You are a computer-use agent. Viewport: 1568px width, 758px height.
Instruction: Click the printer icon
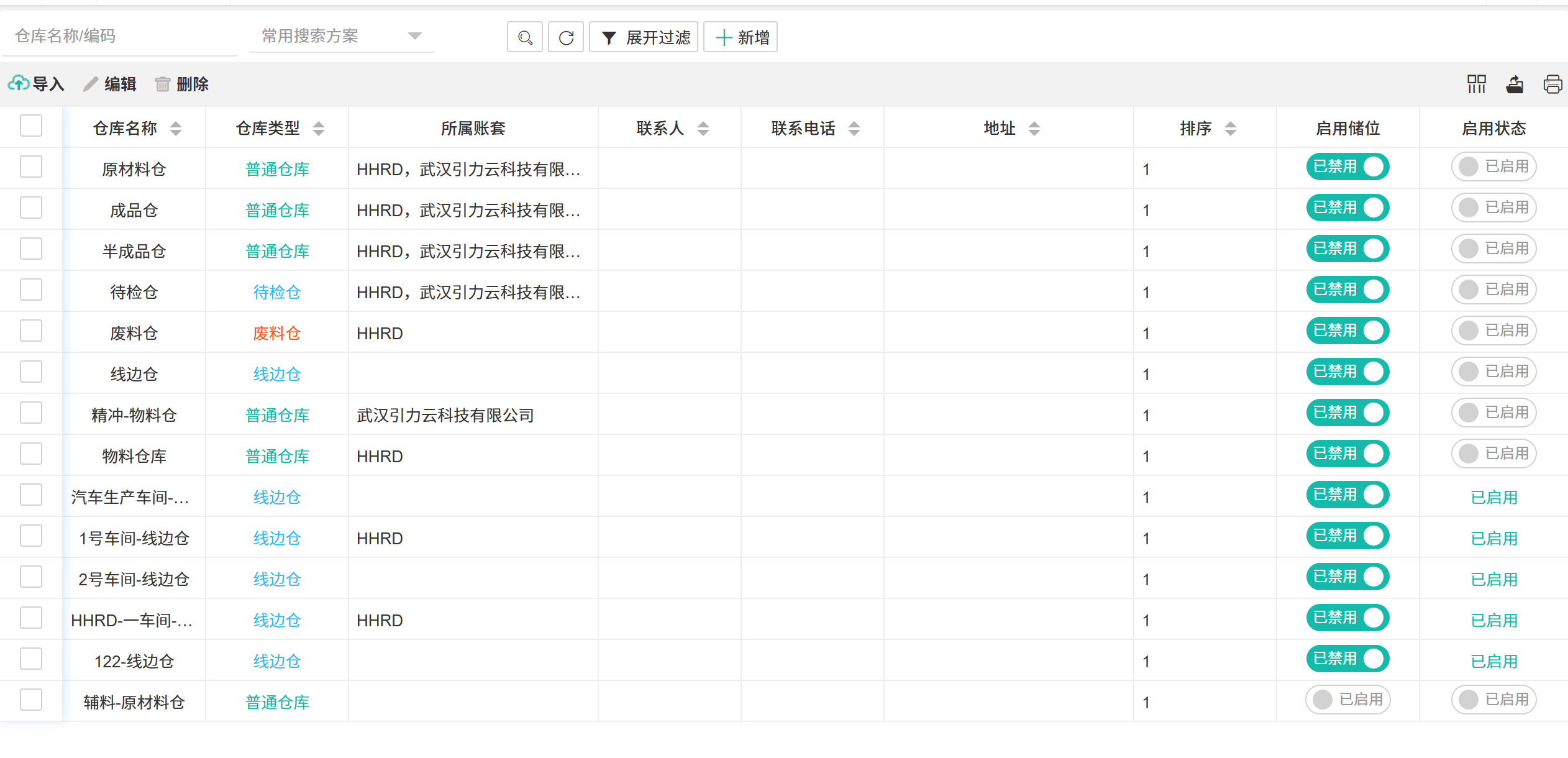(x=1552, y=84)
